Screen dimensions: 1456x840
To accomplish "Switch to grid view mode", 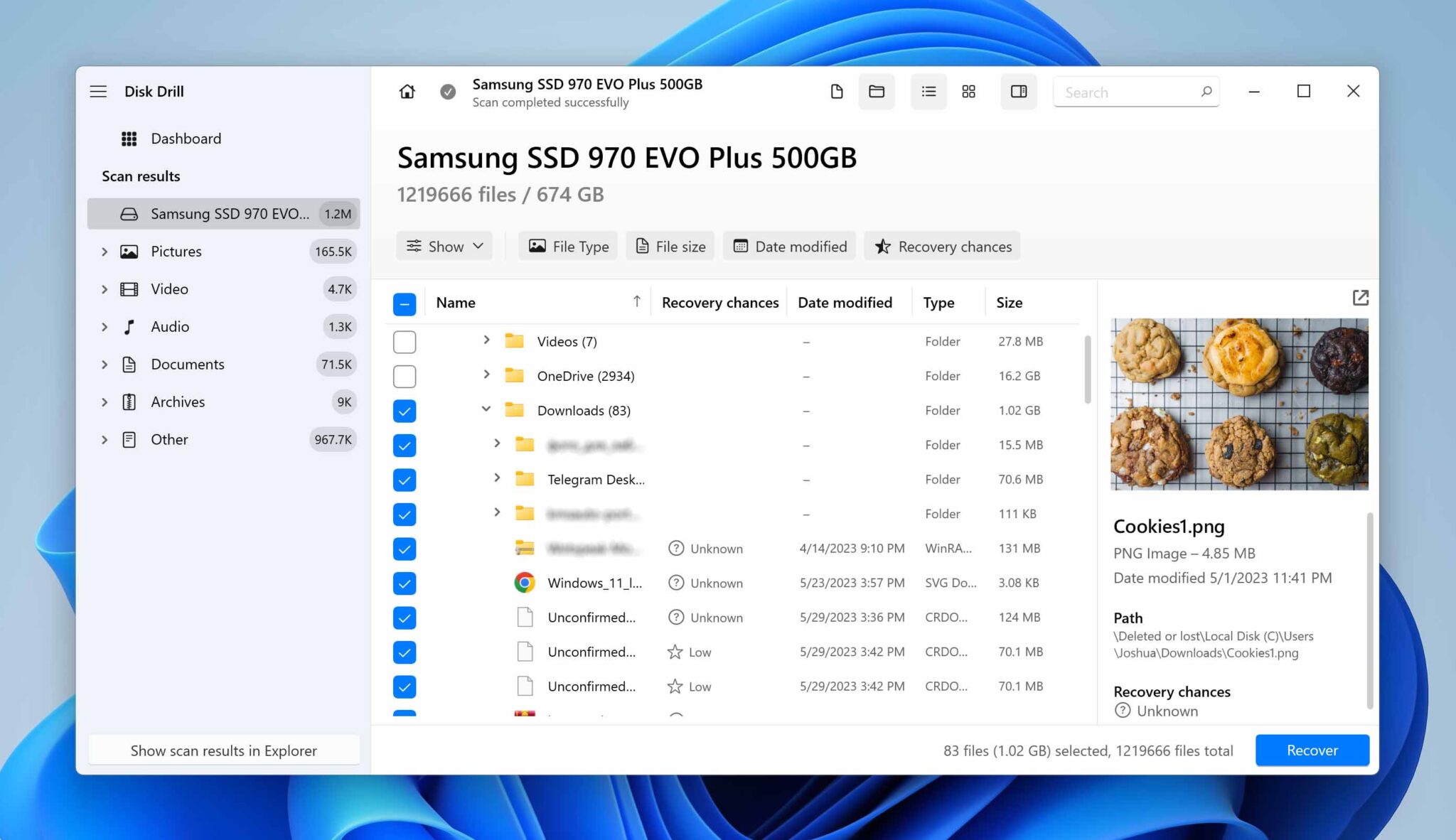I will click(x=968, y=92).
